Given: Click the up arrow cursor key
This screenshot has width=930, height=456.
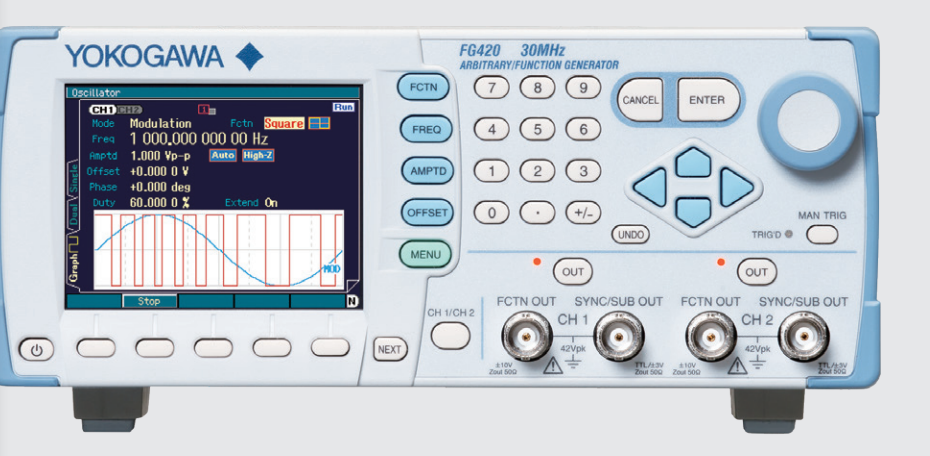Looking at the screenshot, I should (693, 162).
